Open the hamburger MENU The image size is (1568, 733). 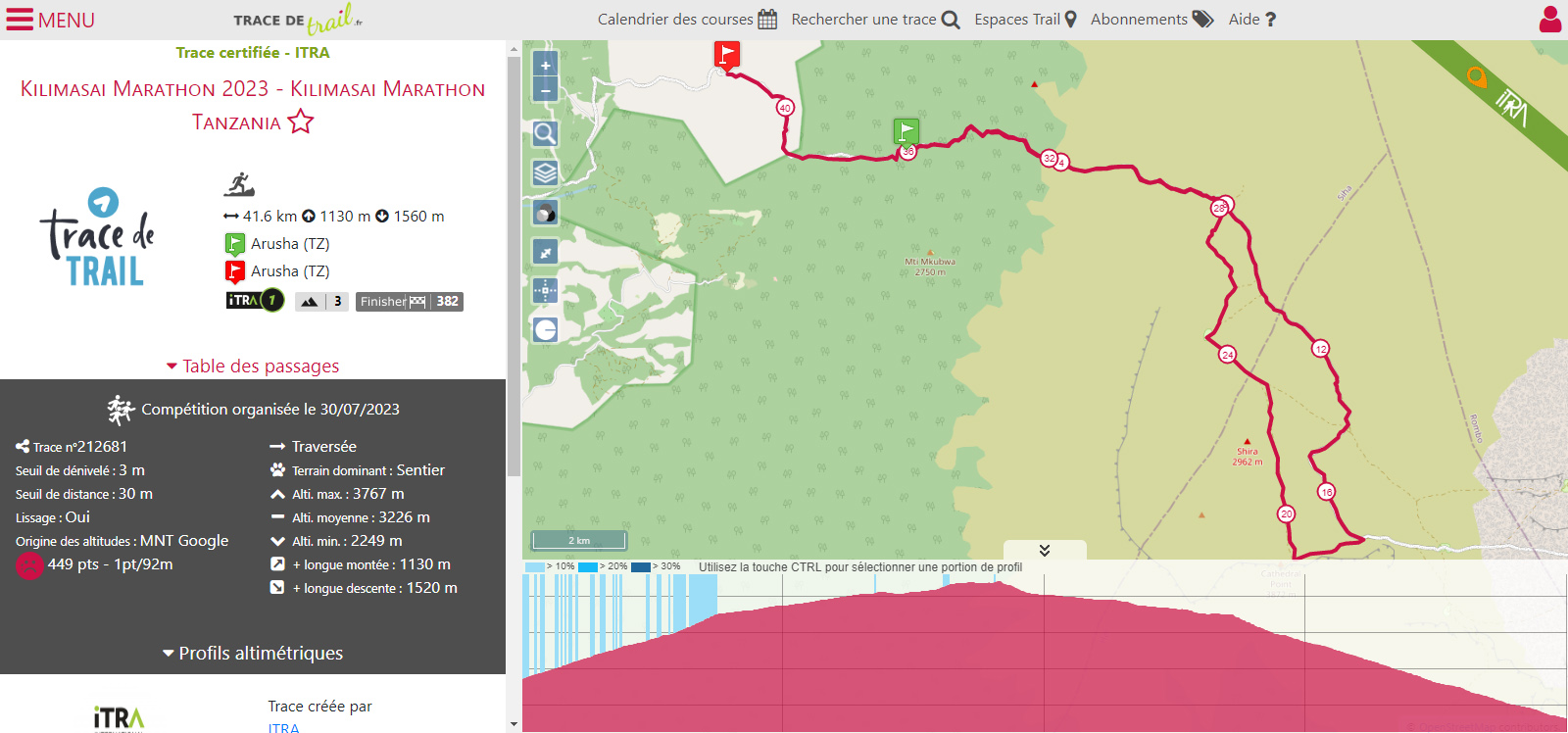pyautogui.click(x=50, y=20)
